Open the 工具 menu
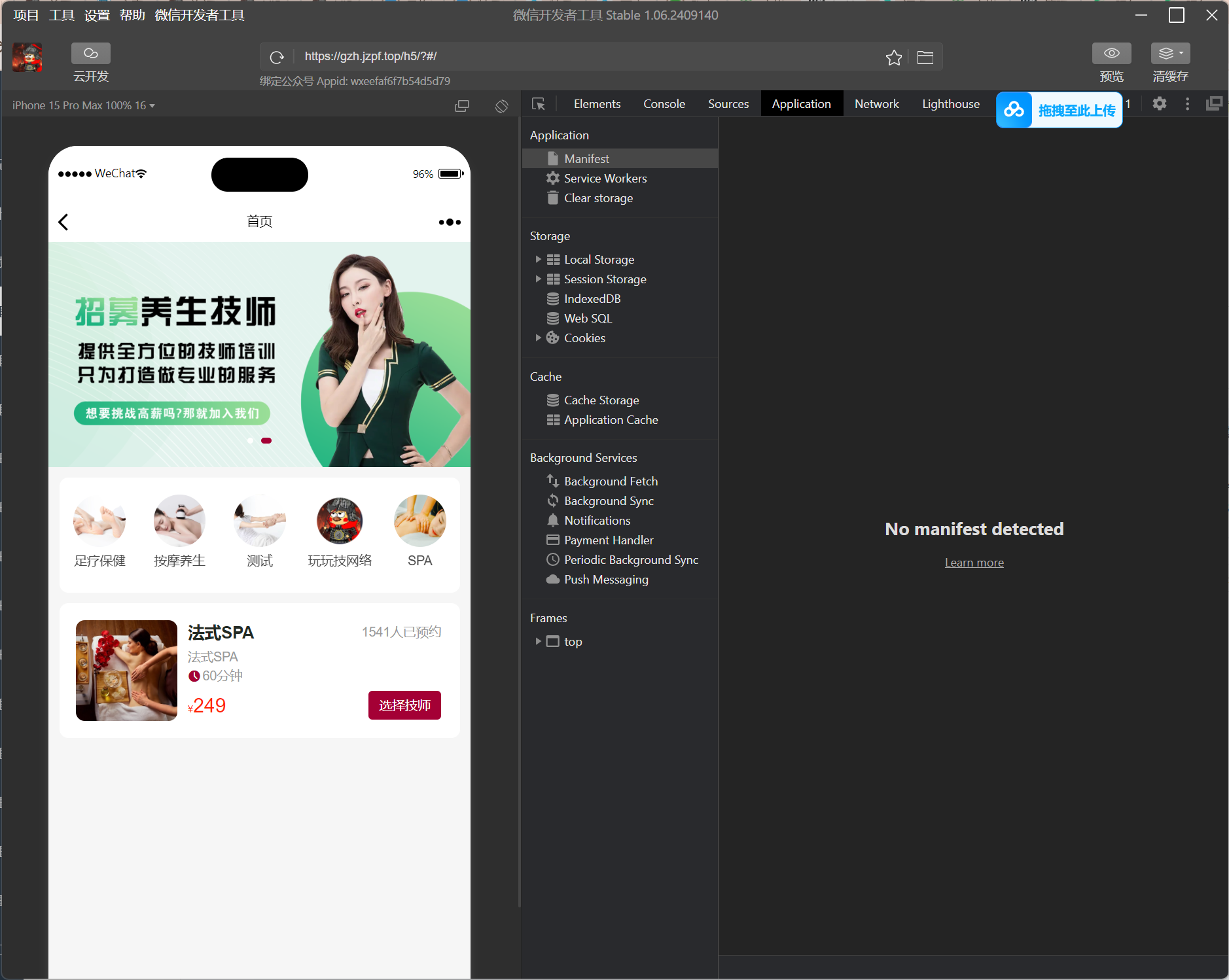The height and width of the screenshot is (980, 1229). pos(62,15)
